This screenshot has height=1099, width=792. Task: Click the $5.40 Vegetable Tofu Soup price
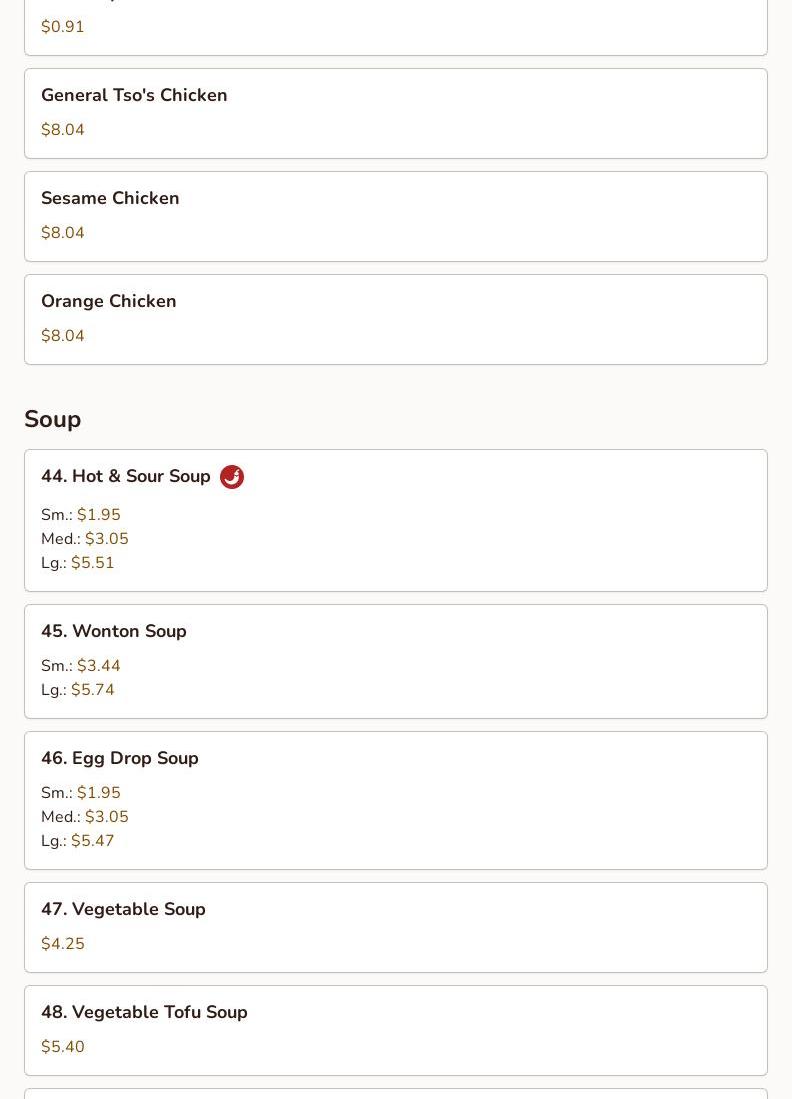click(x=63, y=1047)
